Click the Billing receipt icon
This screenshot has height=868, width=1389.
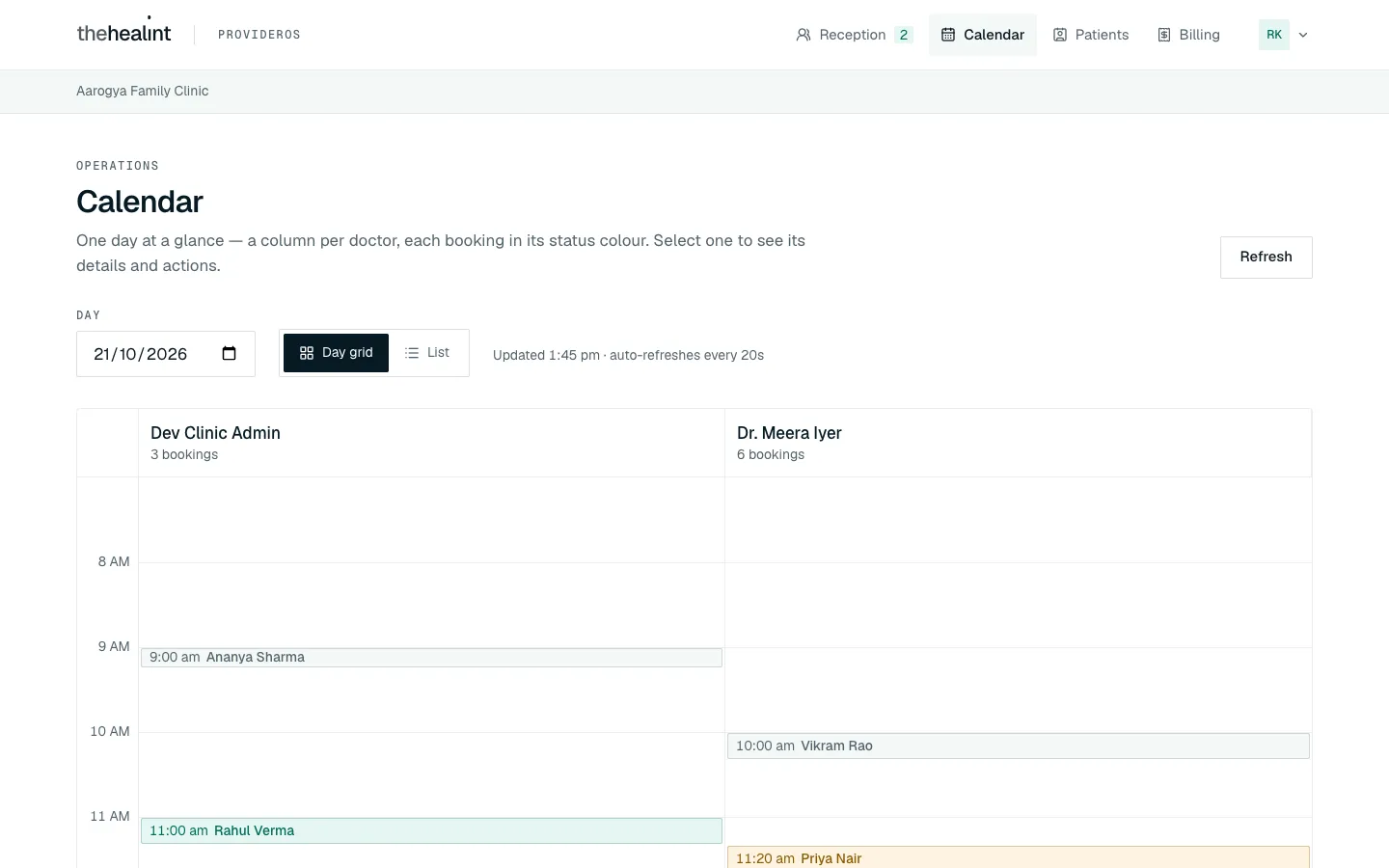1164,35
